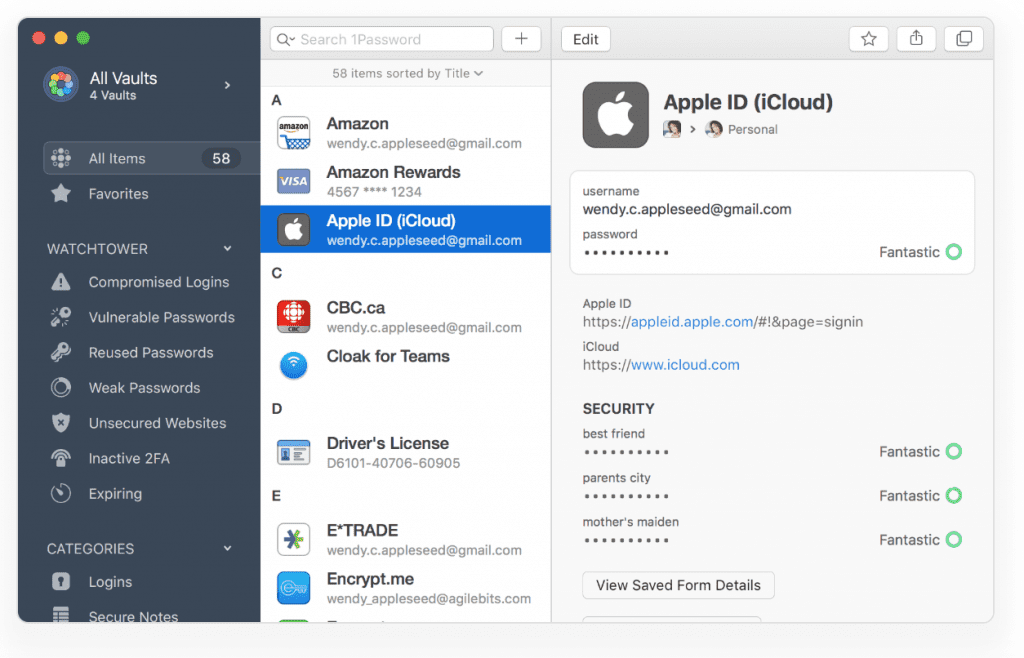The height and width of the screenshot is (658, 1024).
Task: Select the CBC.ca logo entry
Action: coord(293,317)
